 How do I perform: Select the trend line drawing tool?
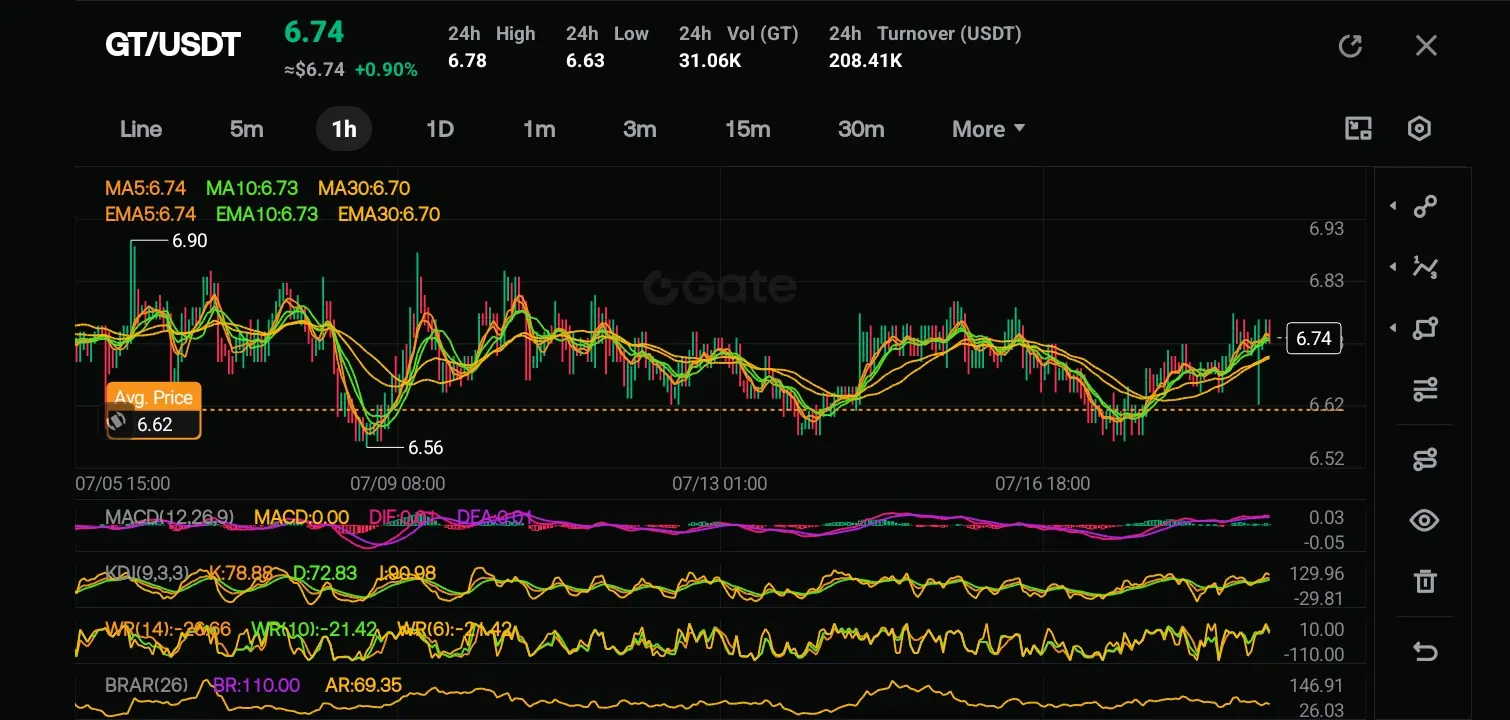pyautogui.click(x=1424, y=206)
